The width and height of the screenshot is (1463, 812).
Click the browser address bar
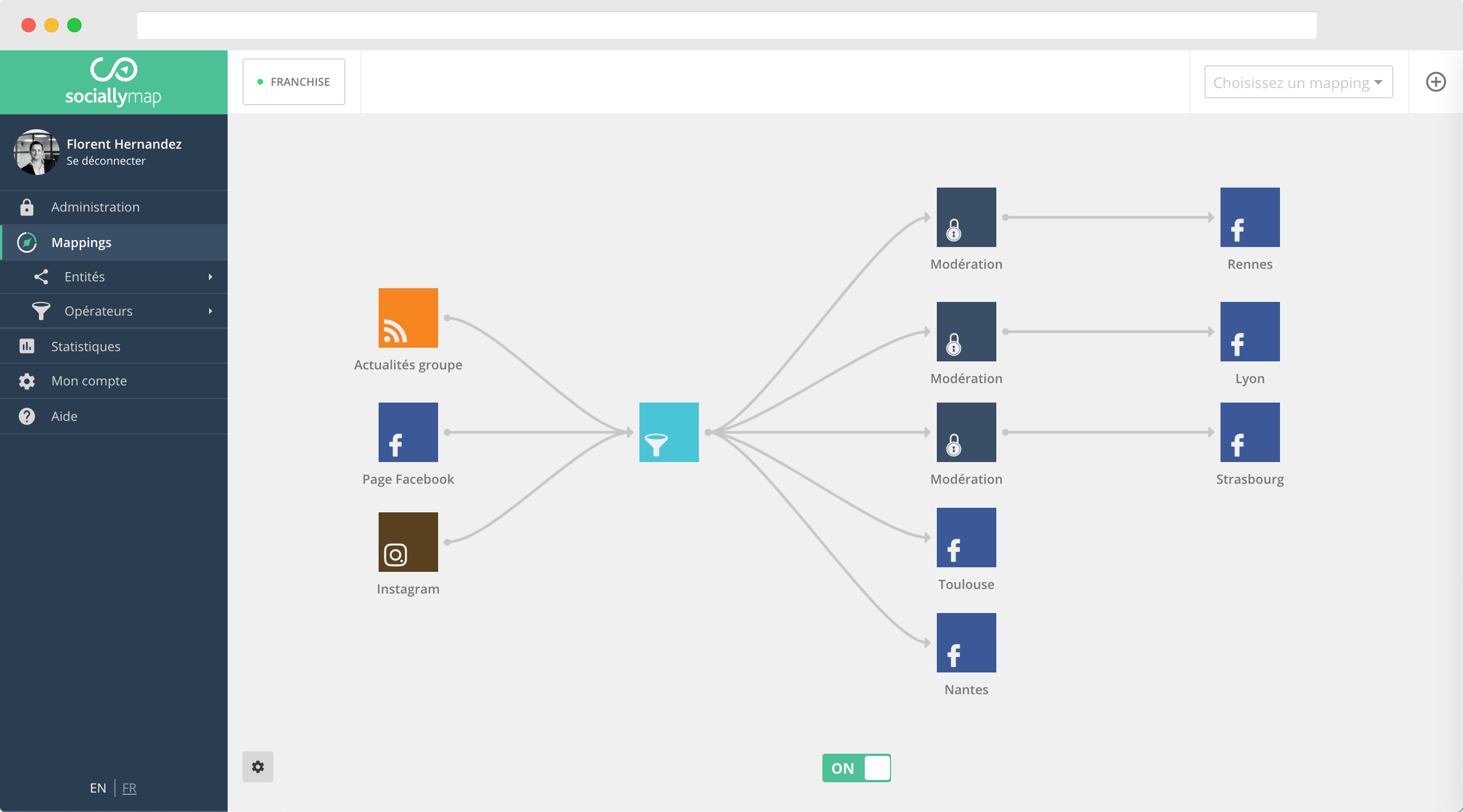[x=726, y=26]
